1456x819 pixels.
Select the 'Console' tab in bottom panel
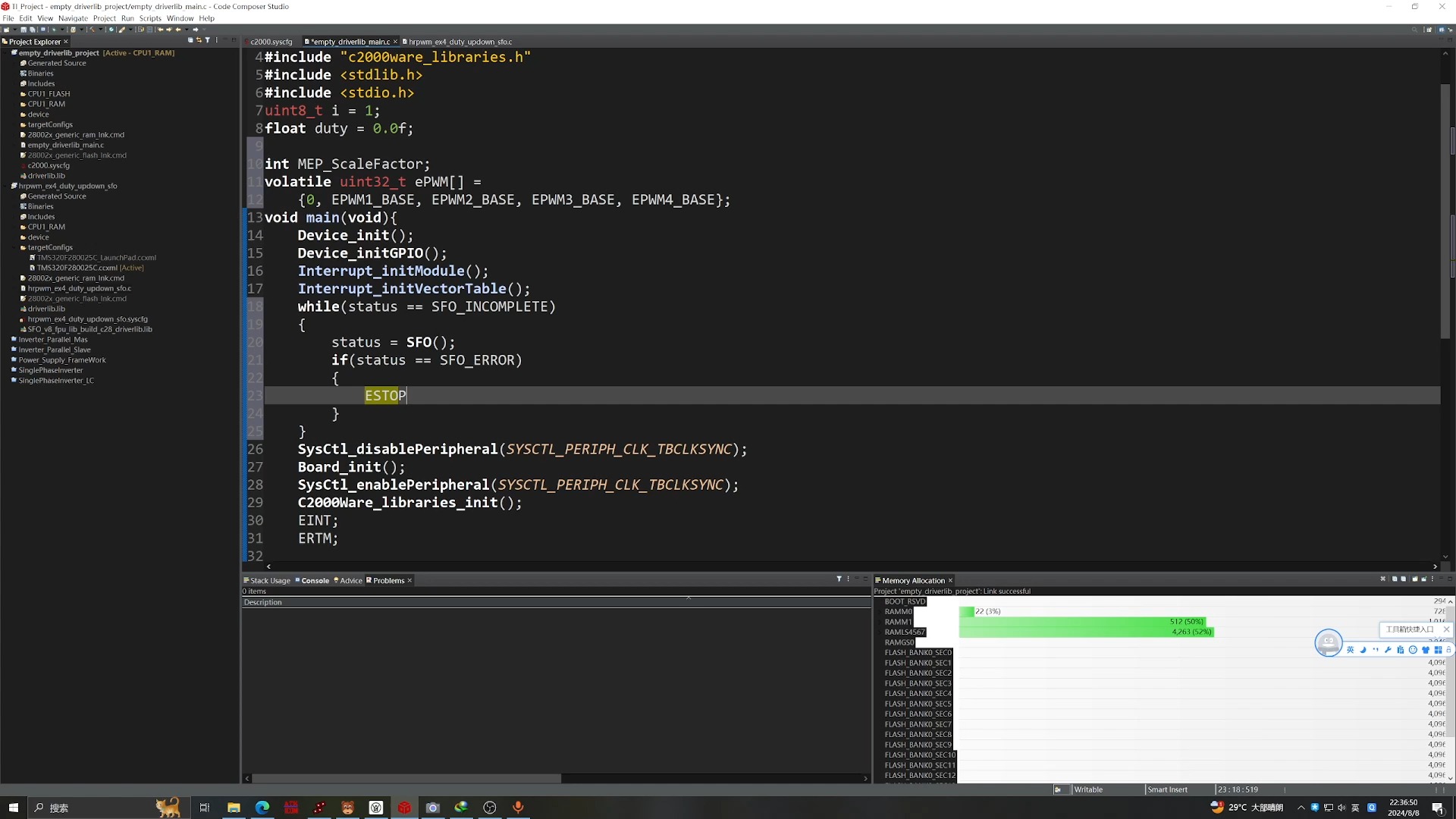[x=315, y=580]
